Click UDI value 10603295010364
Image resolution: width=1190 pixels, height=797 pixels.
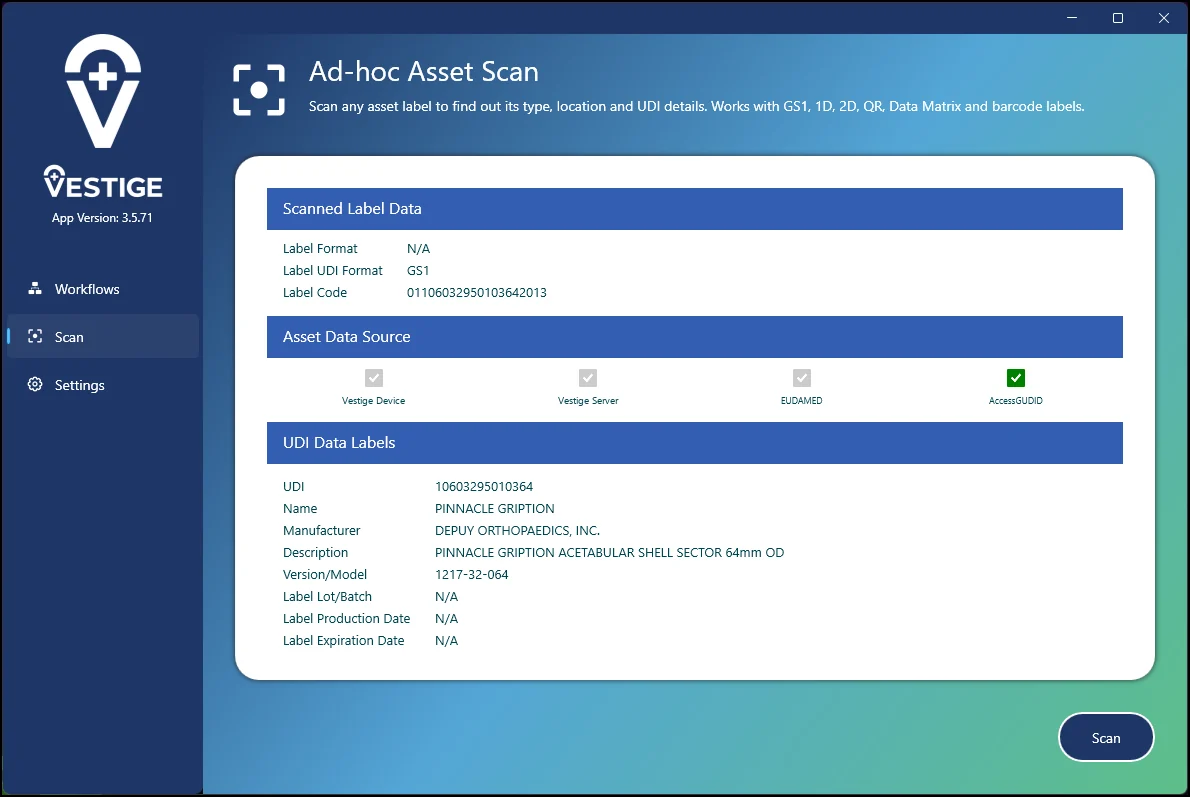pyautogui.click(x=484, y=487)
